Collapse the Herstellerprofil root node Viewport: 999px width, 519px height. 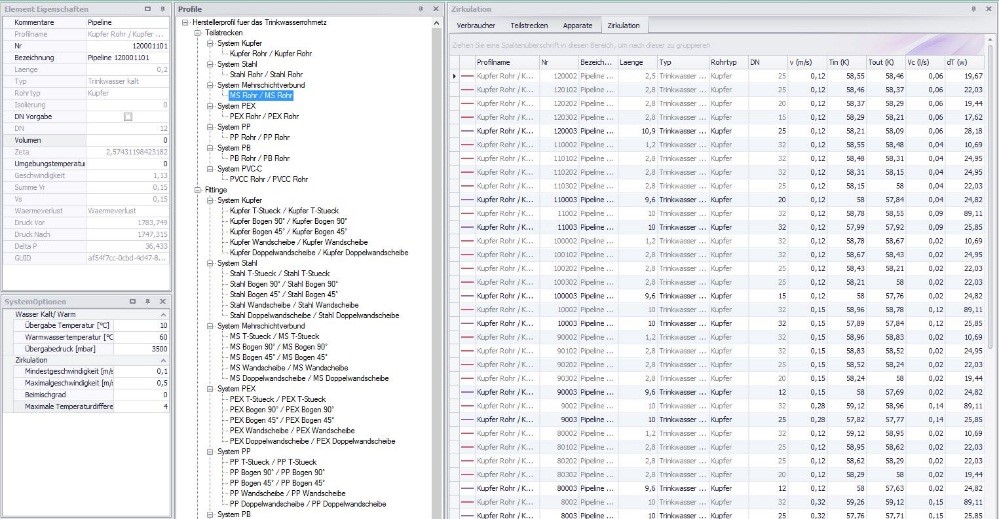click(185, 22)
